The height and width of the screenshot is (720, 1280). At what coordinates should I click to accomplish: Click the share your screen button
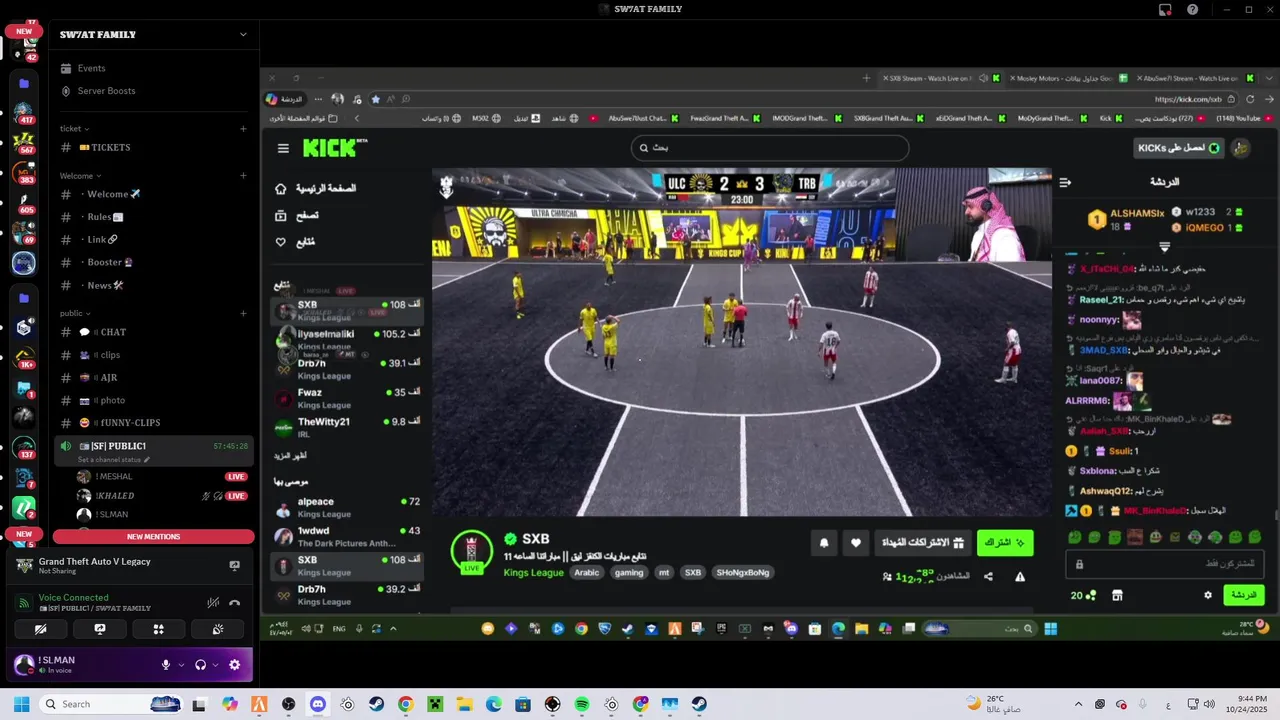click(x=99, y=629)
